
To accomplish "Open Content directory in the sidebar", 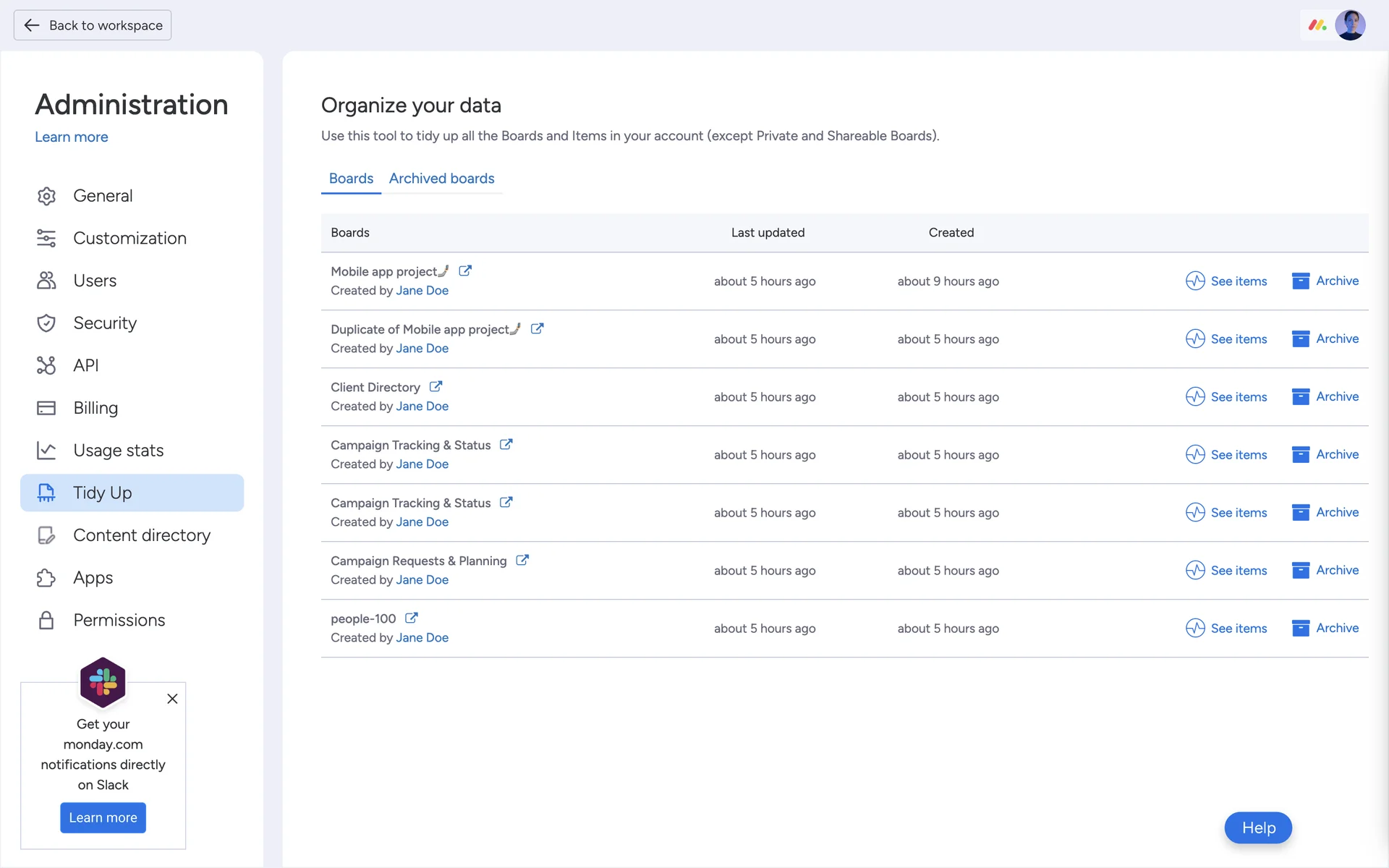I will [x=141, y=535].
